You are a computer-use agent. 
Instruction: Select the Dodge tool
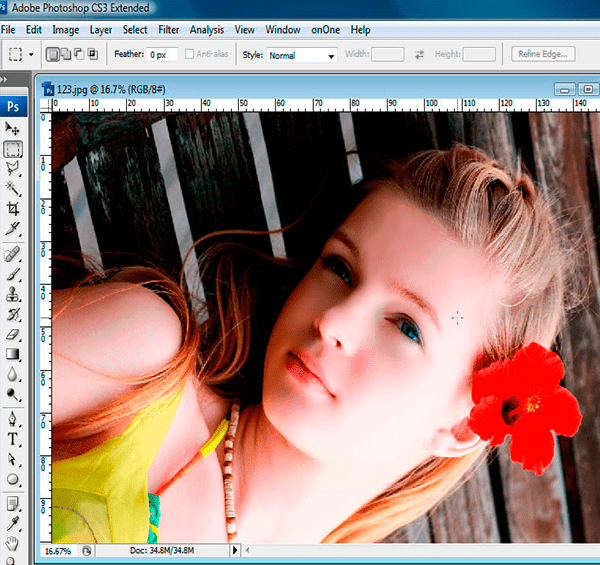(12, 394)
